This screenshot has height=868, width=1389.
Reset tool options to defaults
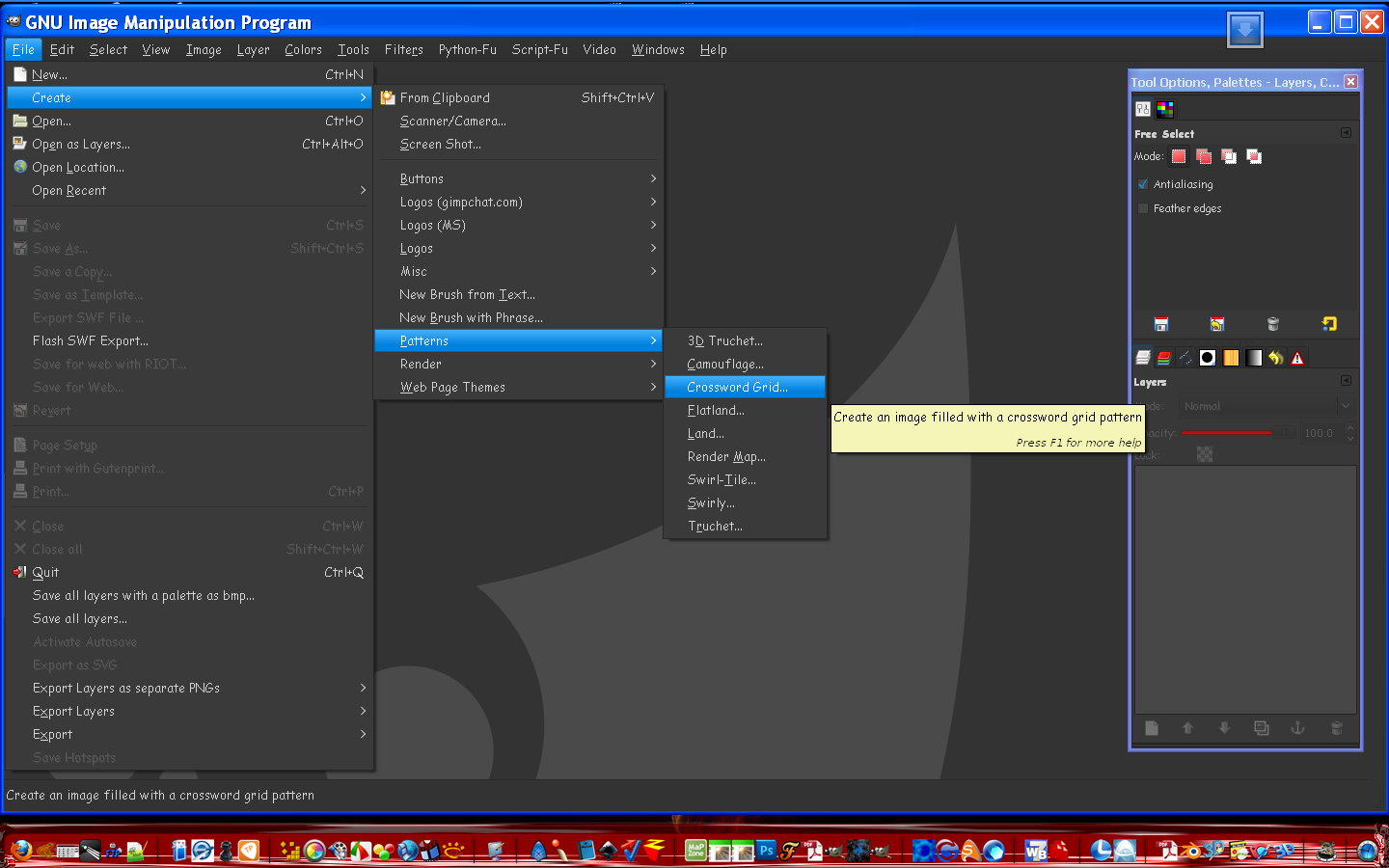point(1329,324)
